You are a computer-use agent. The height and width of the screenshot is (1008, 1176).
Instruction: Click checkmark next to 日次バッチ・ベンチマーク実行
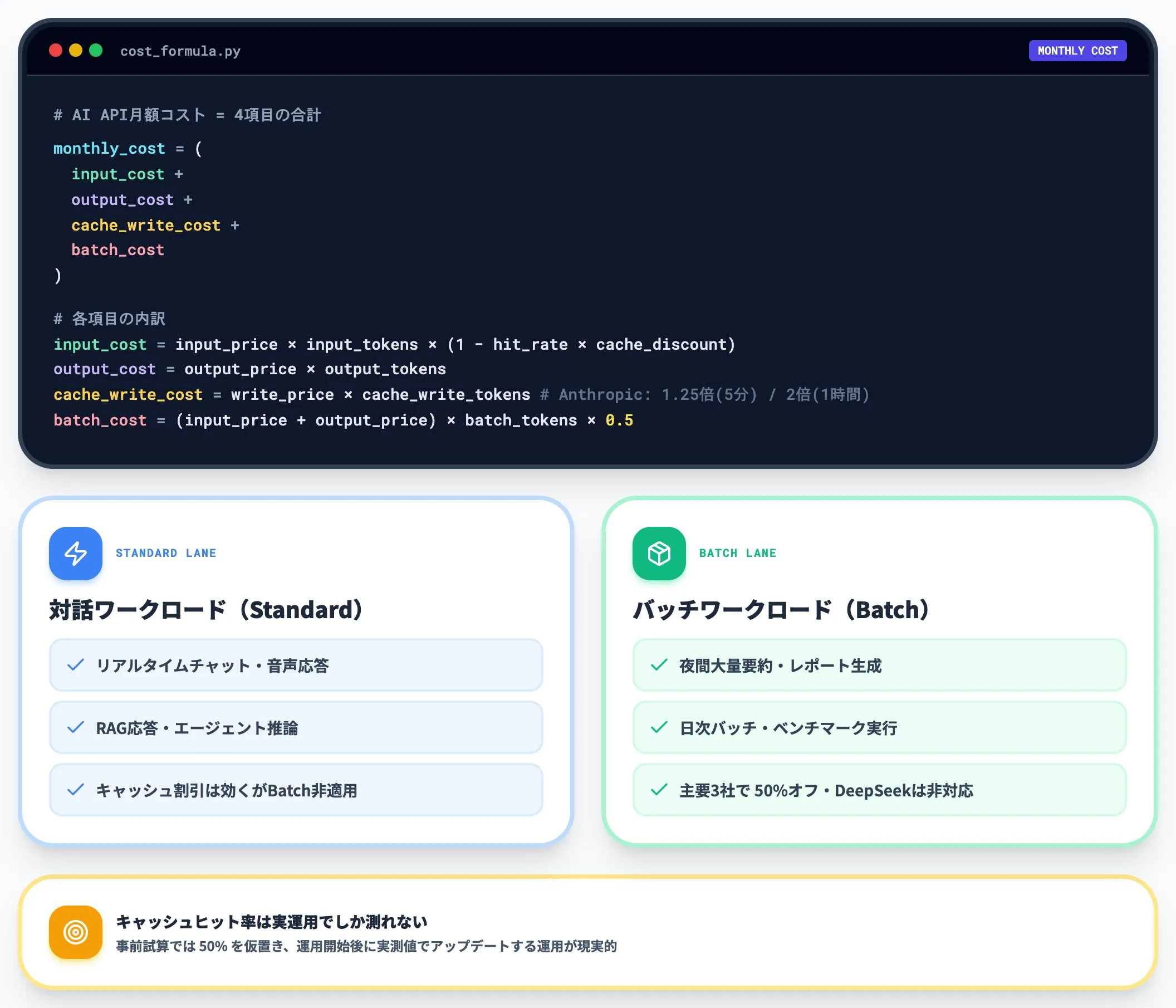pyautogui.click(x=659, y=728)
